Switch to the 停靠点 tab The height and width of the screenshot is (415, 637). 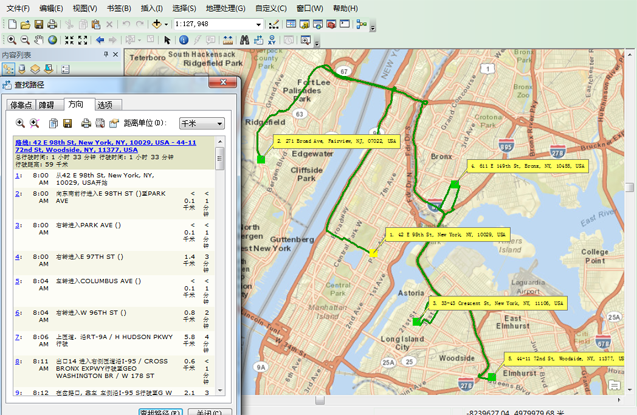(x=21, y=104)
